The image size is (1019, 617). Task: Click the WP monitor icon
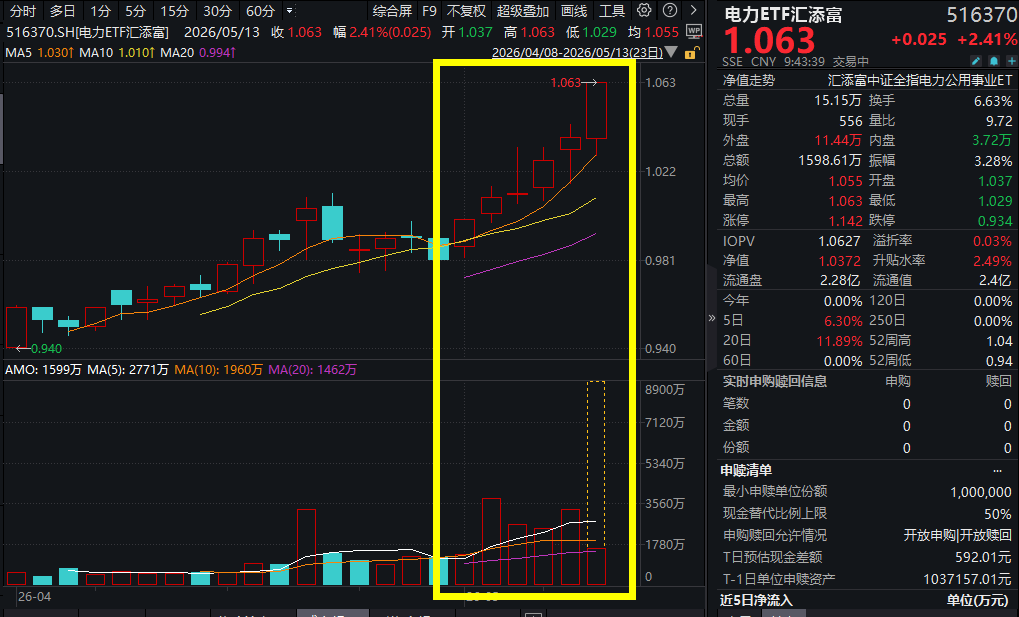point(694,31)
